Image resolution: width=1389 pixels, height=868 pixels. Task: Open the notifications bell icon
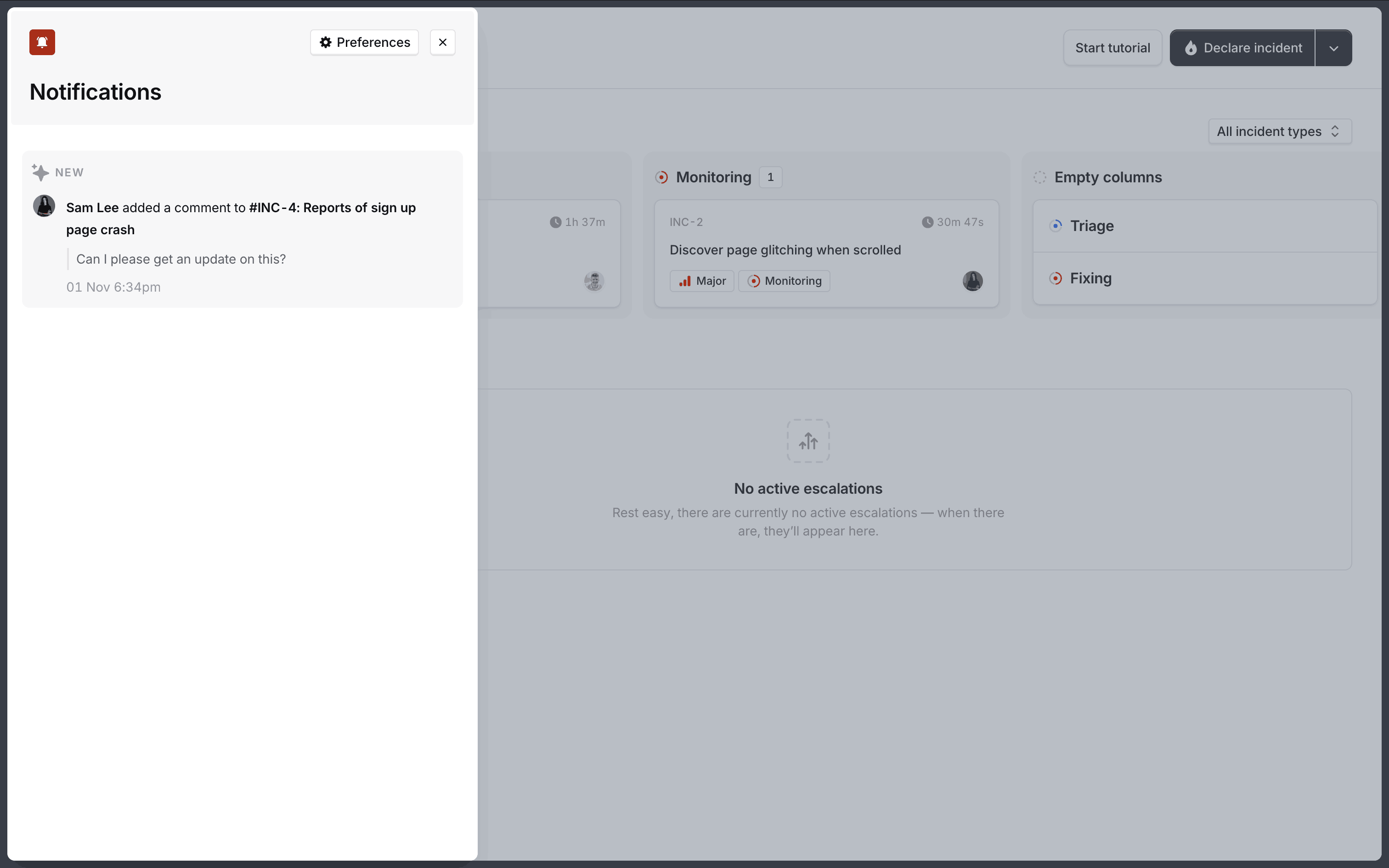(x=42, y=42)
